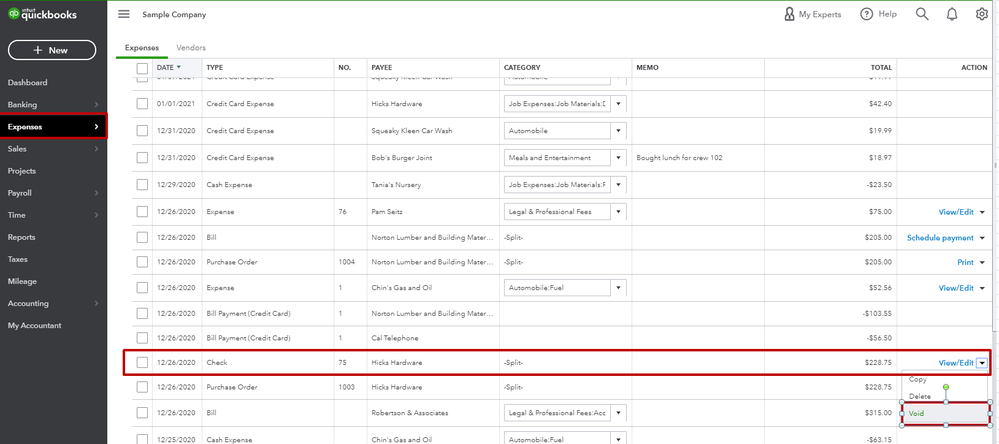This screenshot has height=444, width=999.
Task: Click the PAYEE column header
Action: [x=382, y=68]
